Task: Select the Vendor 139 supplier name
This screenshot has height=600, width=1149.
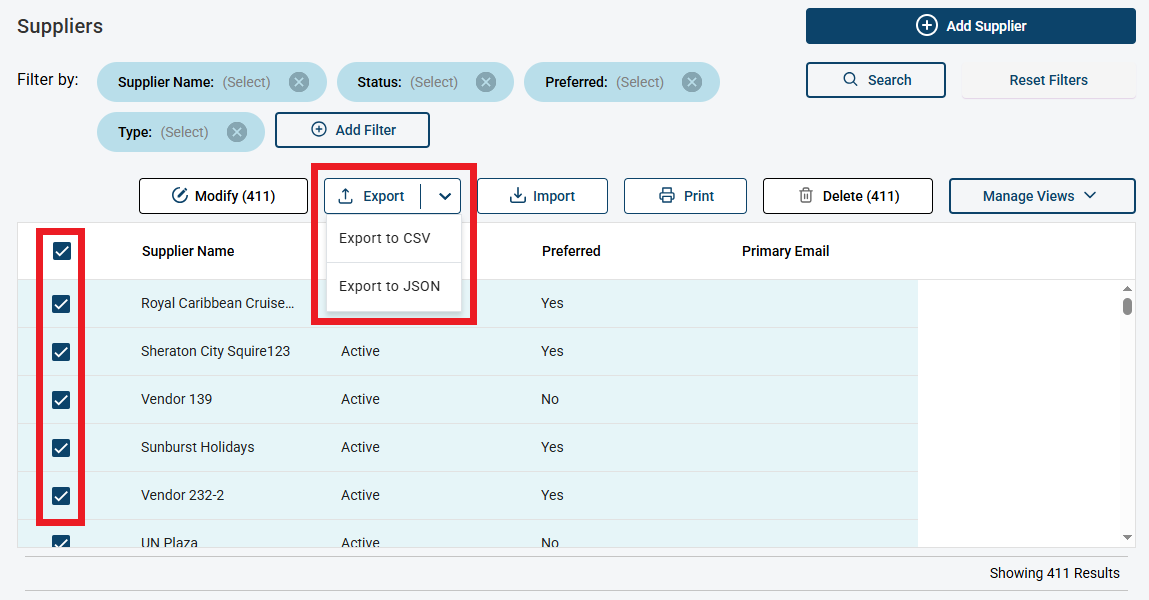Action: (177, 399)
